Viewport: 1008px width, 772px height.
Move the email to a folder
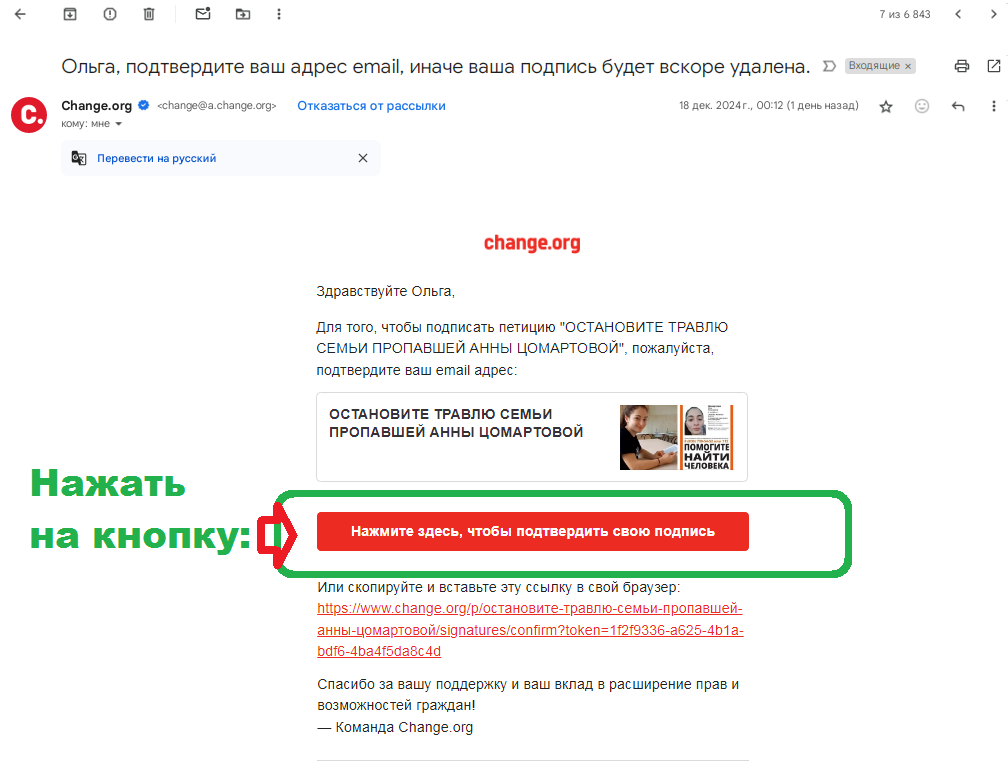[243, 14]
